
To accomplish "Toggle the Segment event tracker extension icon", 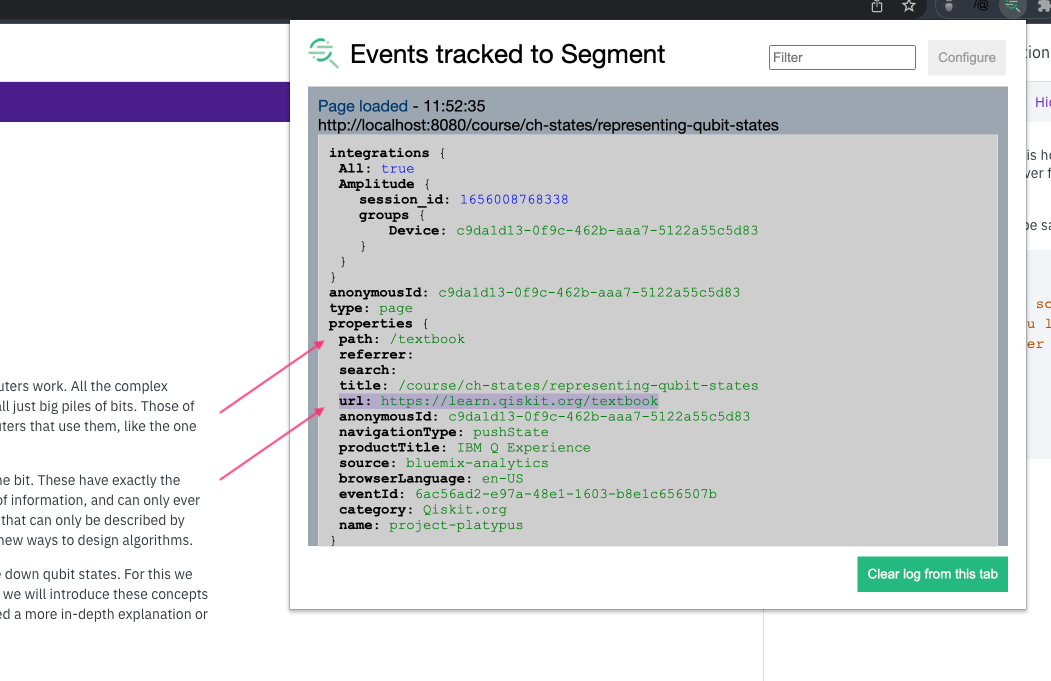I will coord(1012,7).
